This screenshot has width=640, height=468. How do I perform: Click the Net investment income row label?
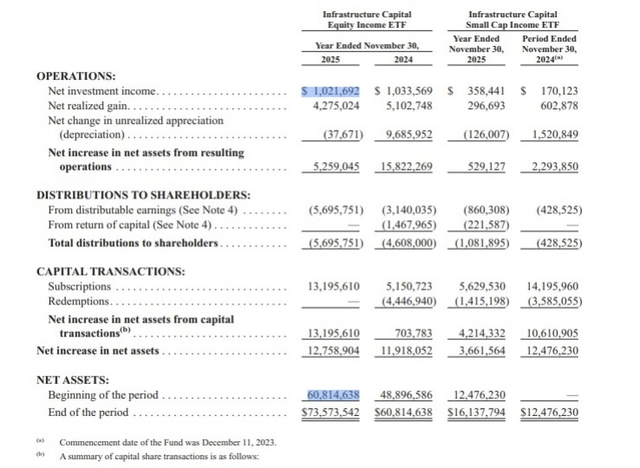pos(102,91)
